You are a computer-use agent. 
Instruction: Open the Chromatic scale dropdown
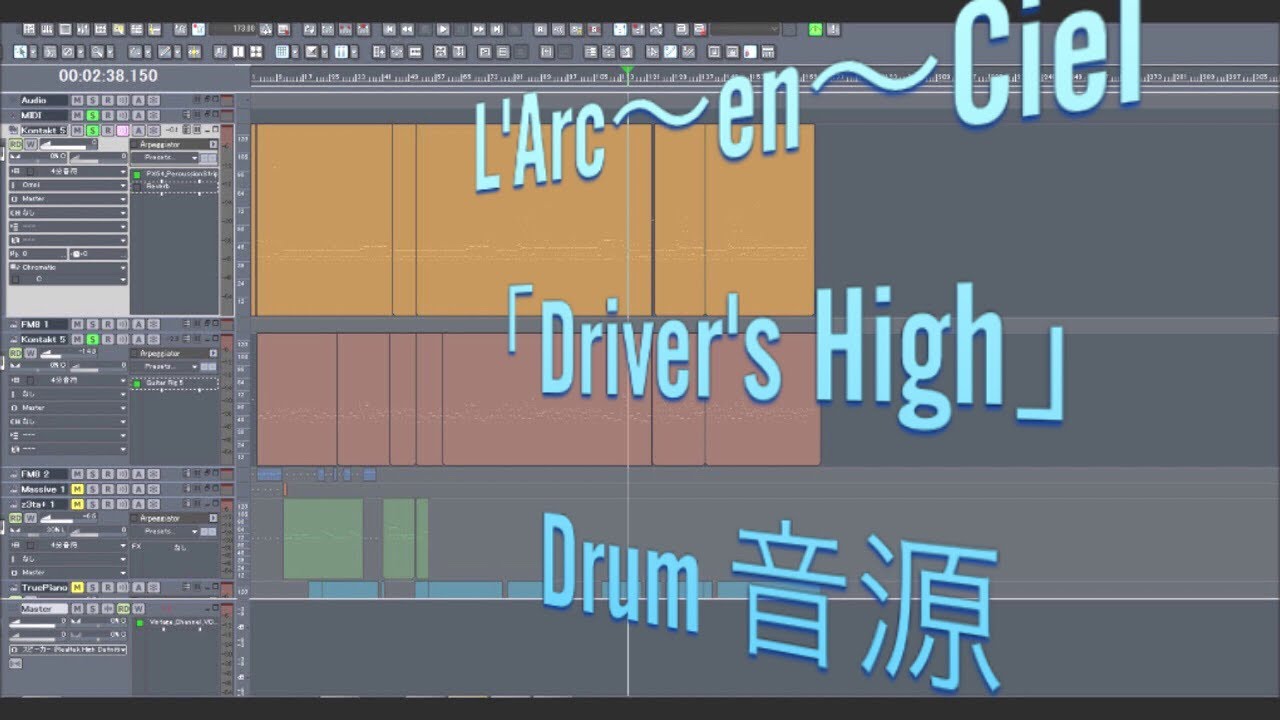[69, 267]
